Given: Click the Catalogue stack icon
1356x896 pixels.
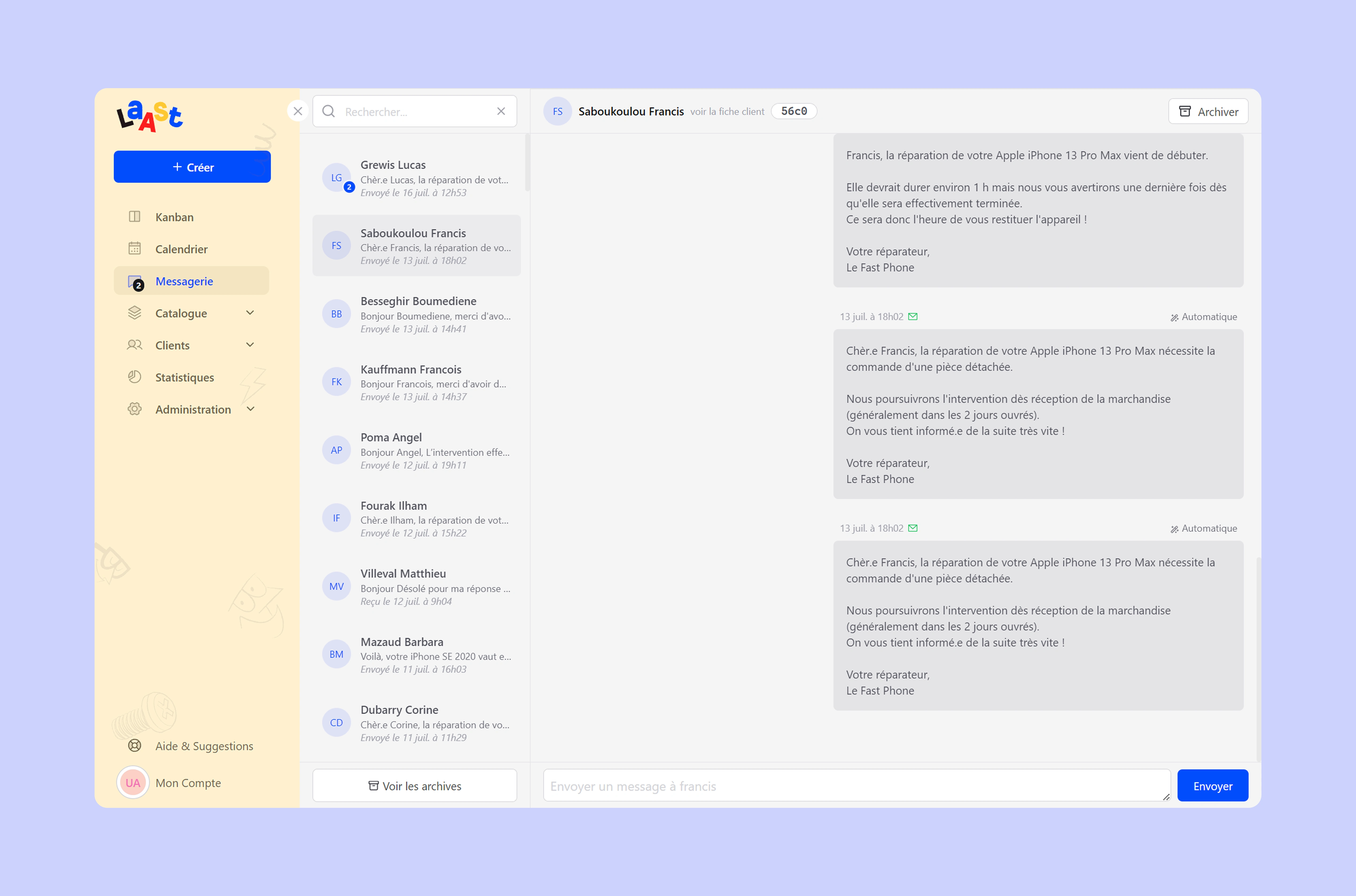Looking at the screenshot, I should 134,313.
